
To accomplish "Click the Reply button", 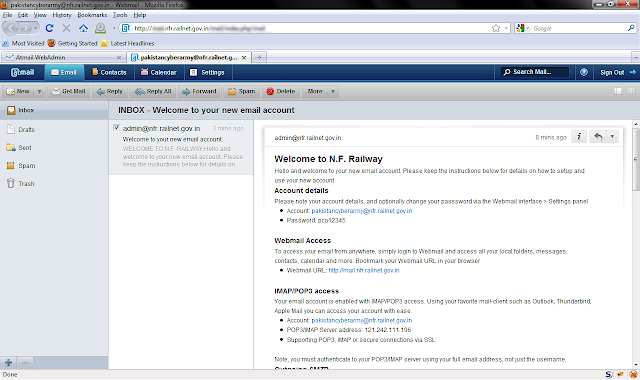I will pos(110,91).
